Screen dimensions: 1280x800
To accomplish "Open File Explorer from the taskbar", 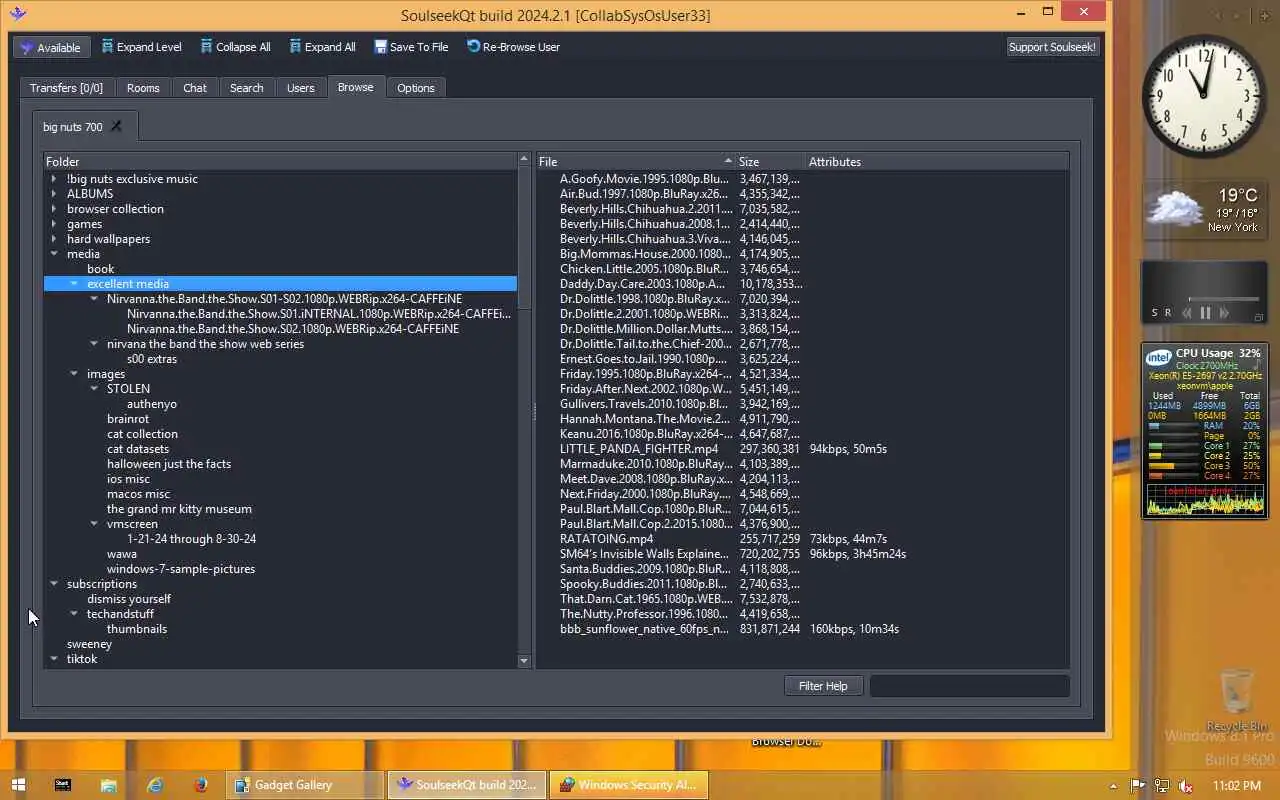I will (x=108, y=785).
